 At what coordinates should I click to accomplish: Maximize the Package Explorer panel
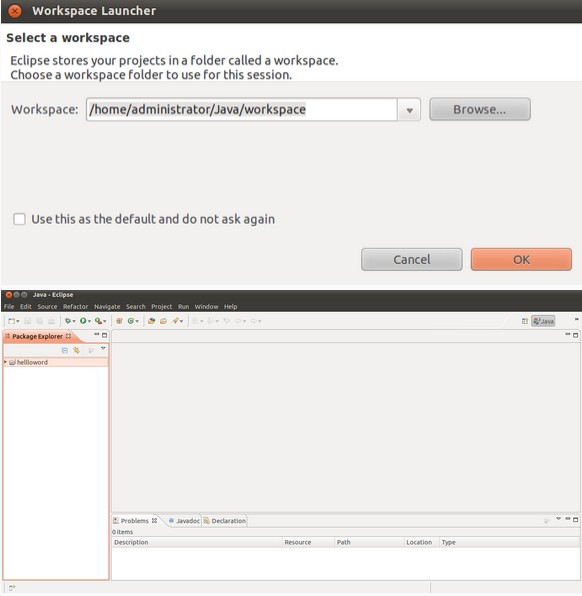coord(105,335)
